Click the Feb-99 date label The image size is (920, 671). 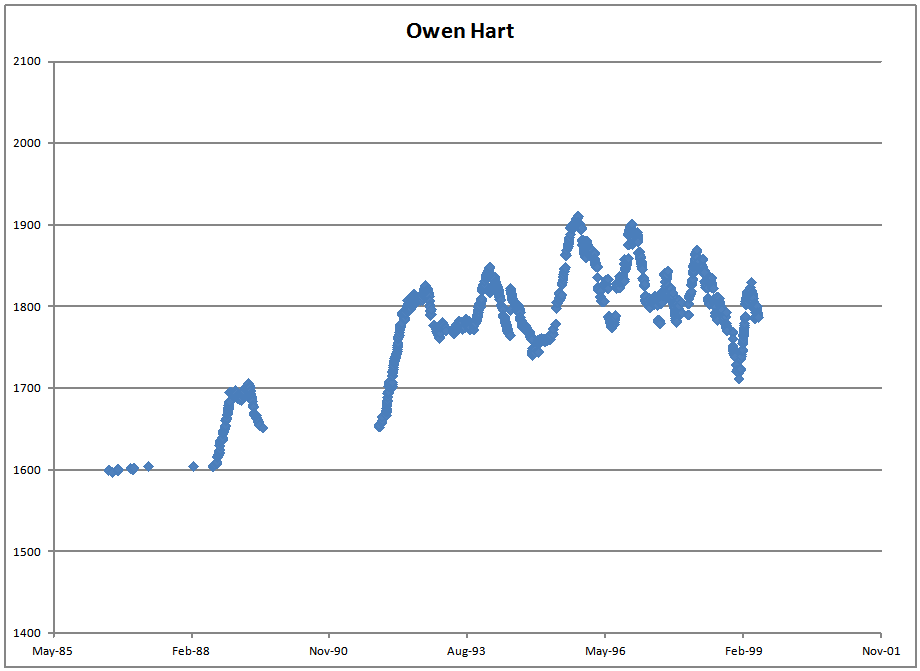pos(743,650)
